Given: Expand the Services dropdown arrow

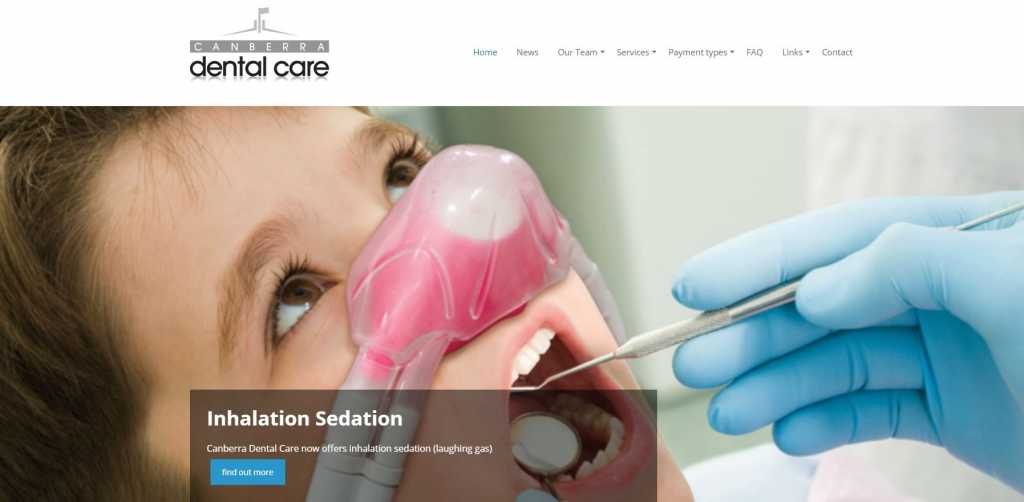Looking at the screenshot, I should coord(654,52).
